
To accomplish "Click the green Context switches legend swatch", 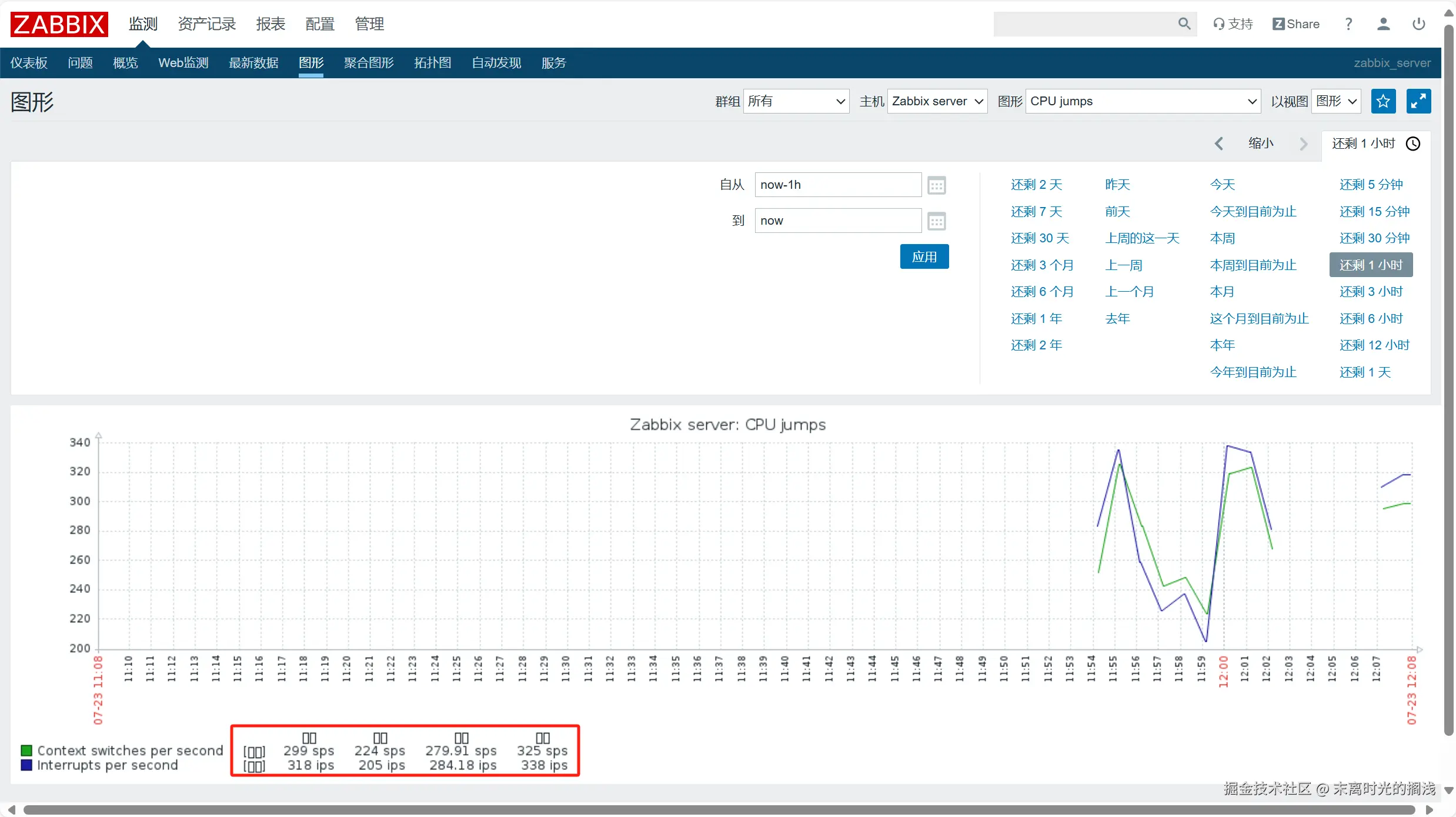I will click(26, 751).
